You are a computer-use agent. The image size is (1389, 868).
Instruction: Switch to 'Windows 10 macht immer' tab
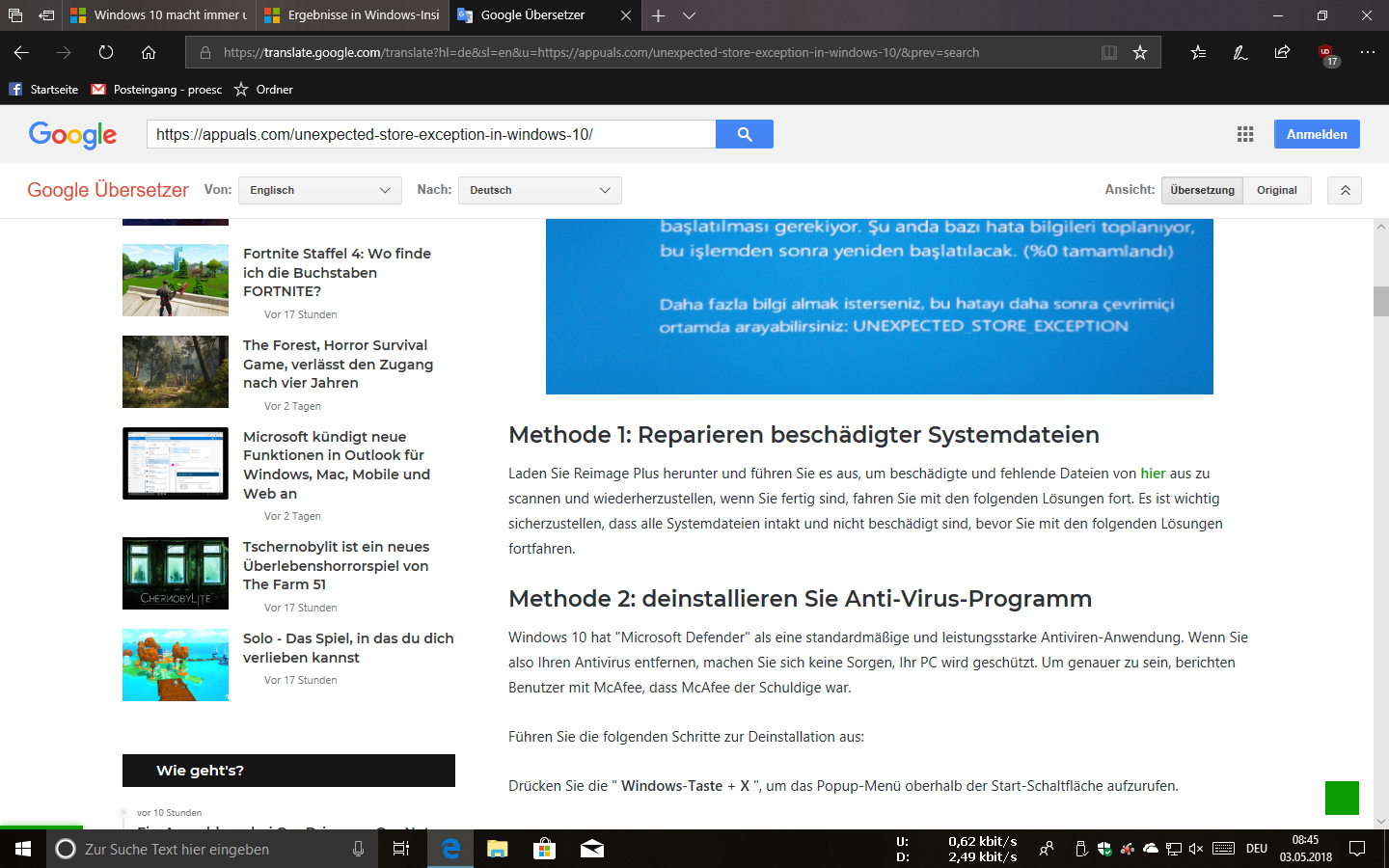[x=159, y=15]
